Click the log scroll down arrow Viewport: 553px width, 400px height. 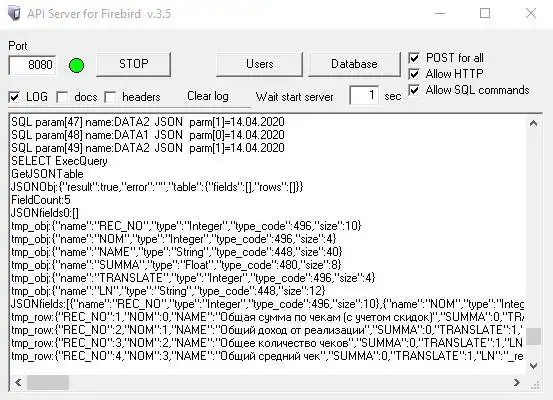point(533,366)
